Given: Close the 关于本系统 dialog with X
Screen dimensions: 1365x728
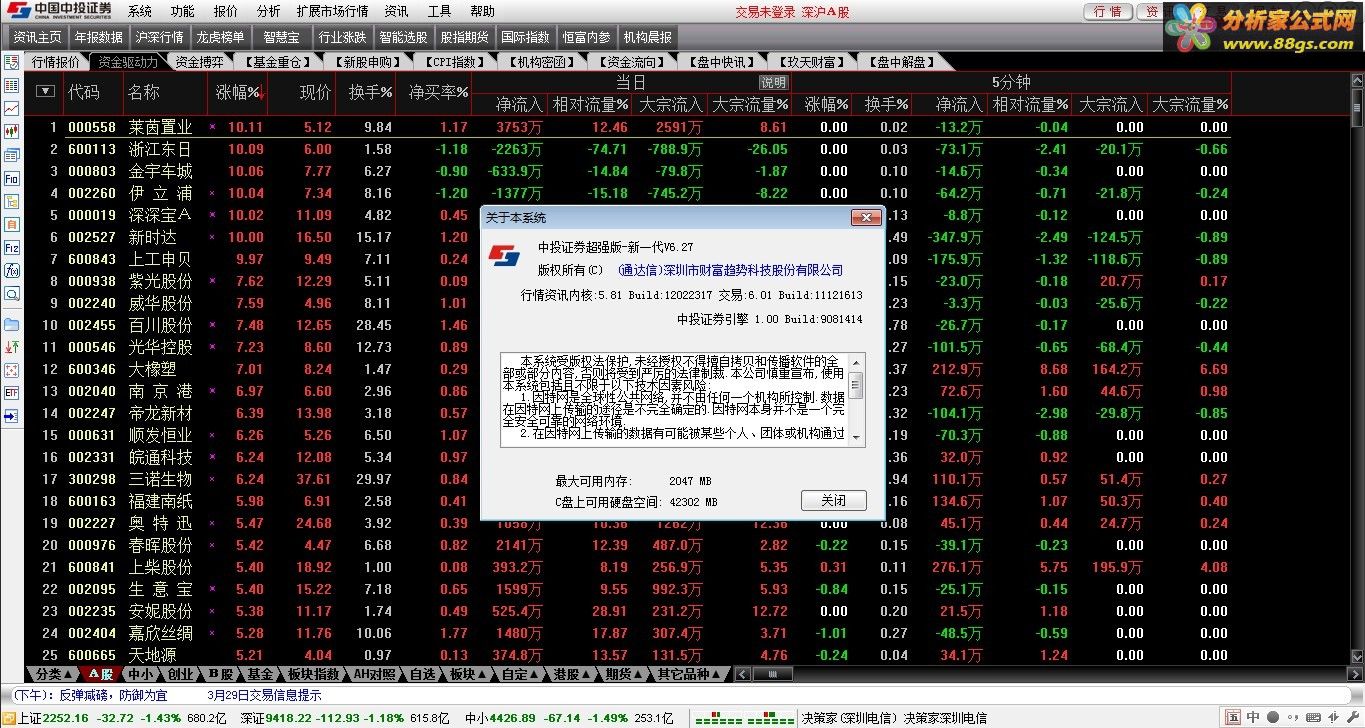Looking at the screenshot, I should (x=865, y=217).
